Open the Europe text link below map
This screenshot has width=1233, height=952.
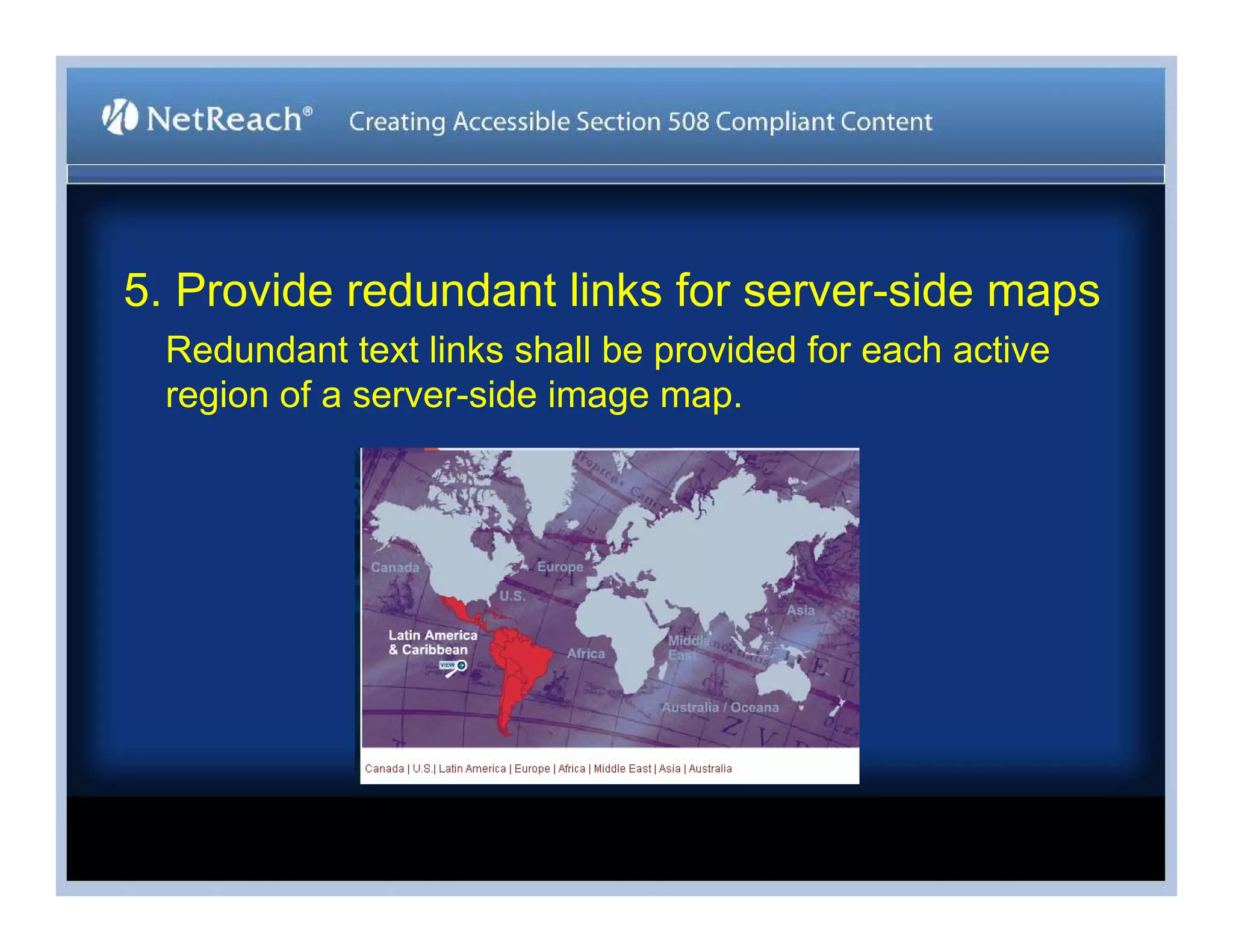tap(532, 768)
